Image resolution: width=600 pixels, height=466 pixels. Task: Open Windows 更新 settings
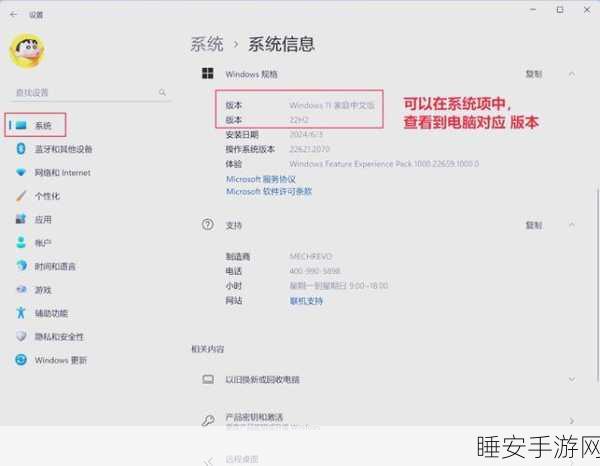coord(60,360)
